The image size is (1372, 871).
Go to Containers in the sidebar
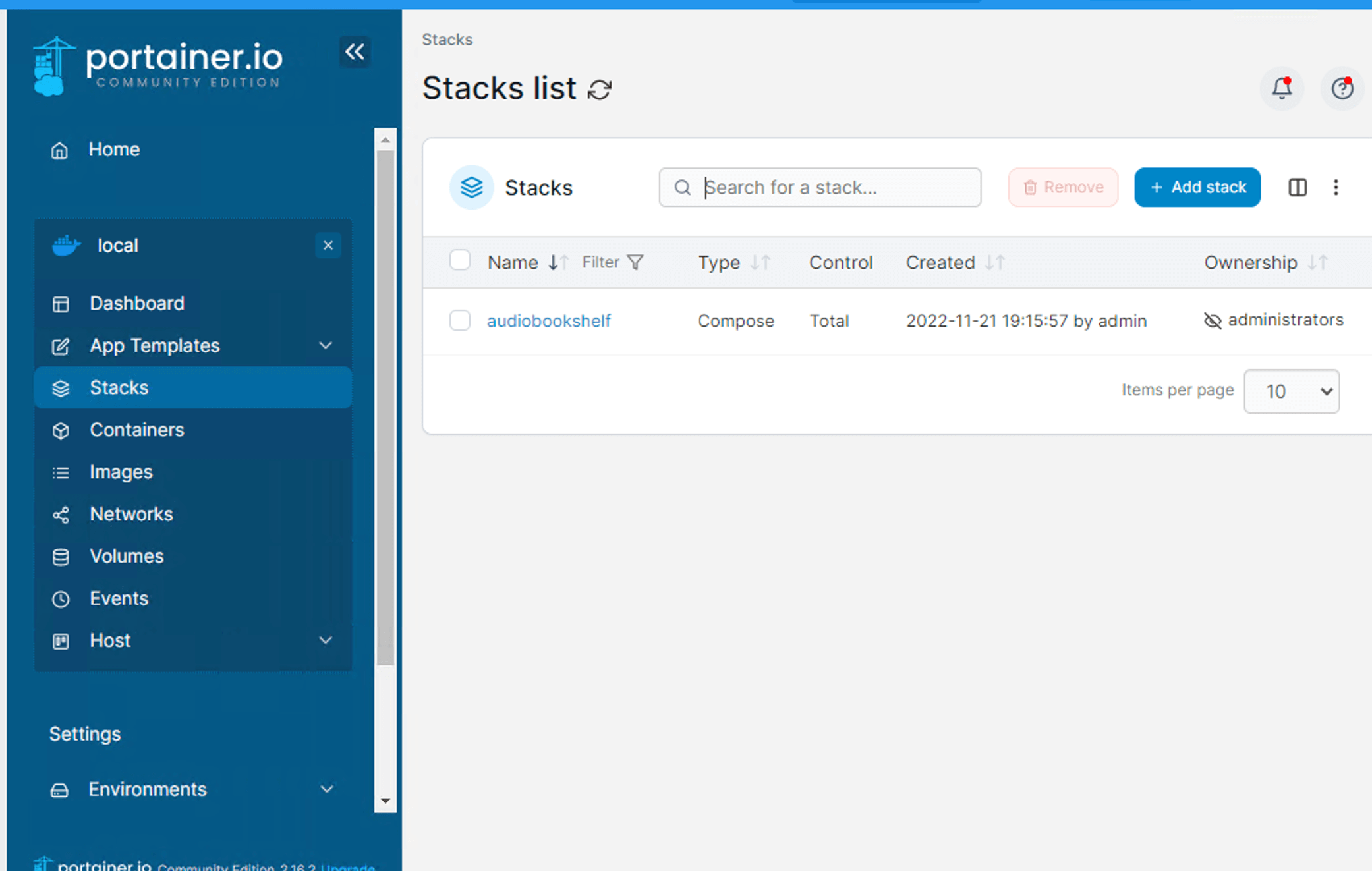click(136, 430)
